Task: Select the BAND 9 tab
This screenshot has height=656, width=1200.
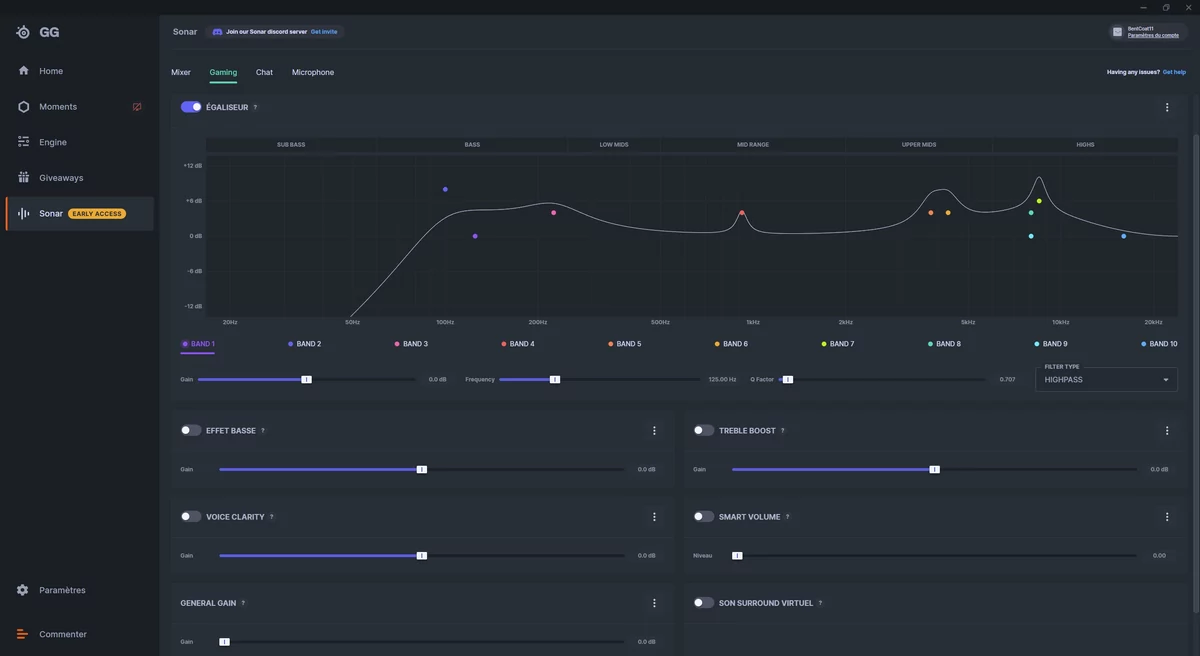Action: point(1051,344)
